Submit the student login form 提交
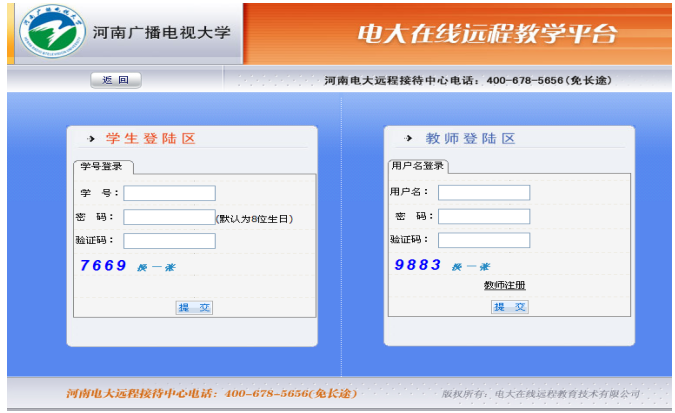This screenshot has height=413, width=675. point(194,307)
